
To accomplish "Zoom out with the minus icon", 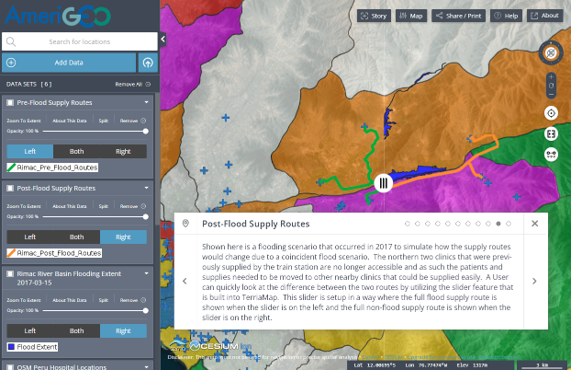I will 551,94.
